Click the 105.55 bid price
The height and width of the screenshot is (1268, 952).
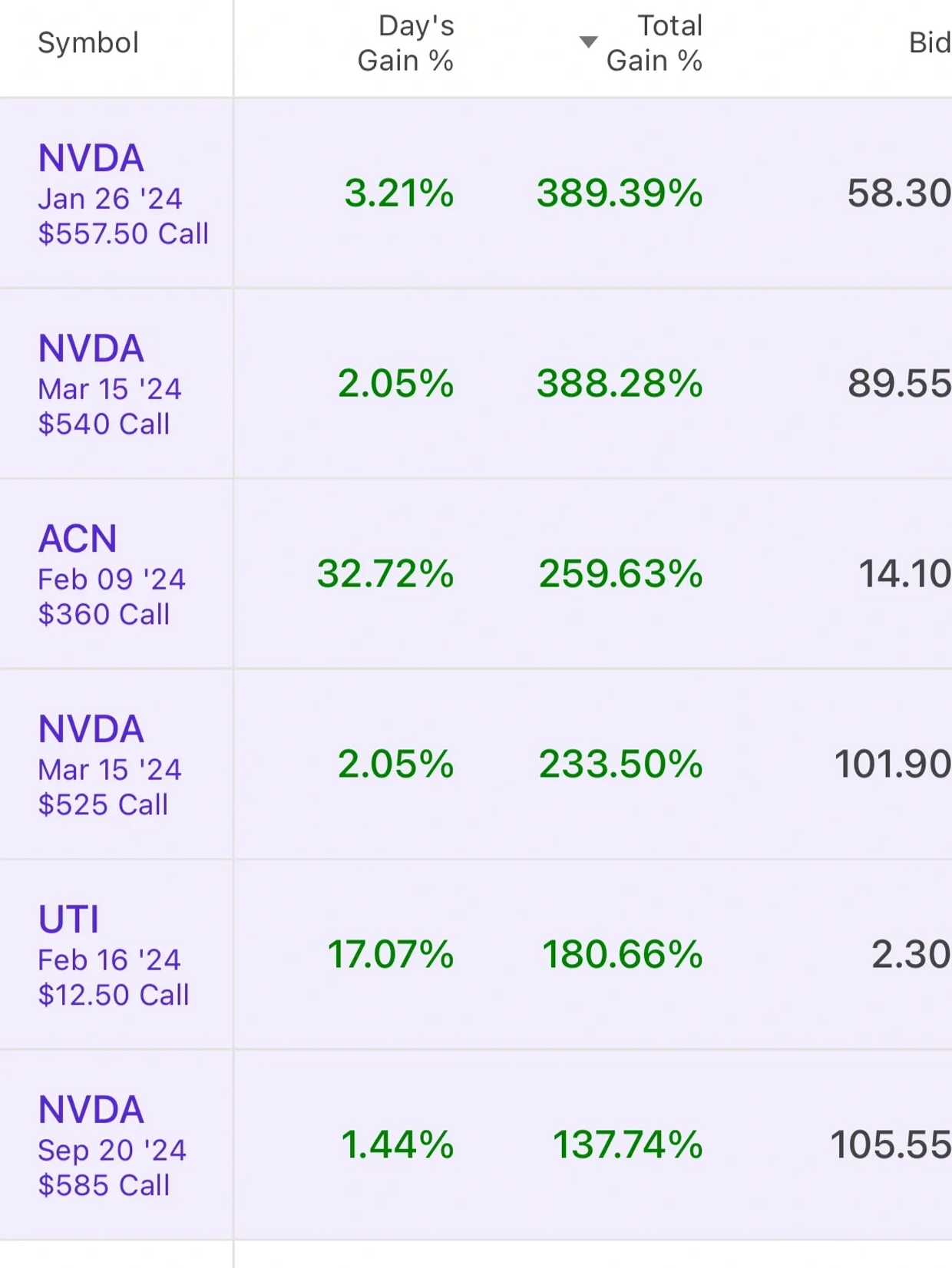891,1144
